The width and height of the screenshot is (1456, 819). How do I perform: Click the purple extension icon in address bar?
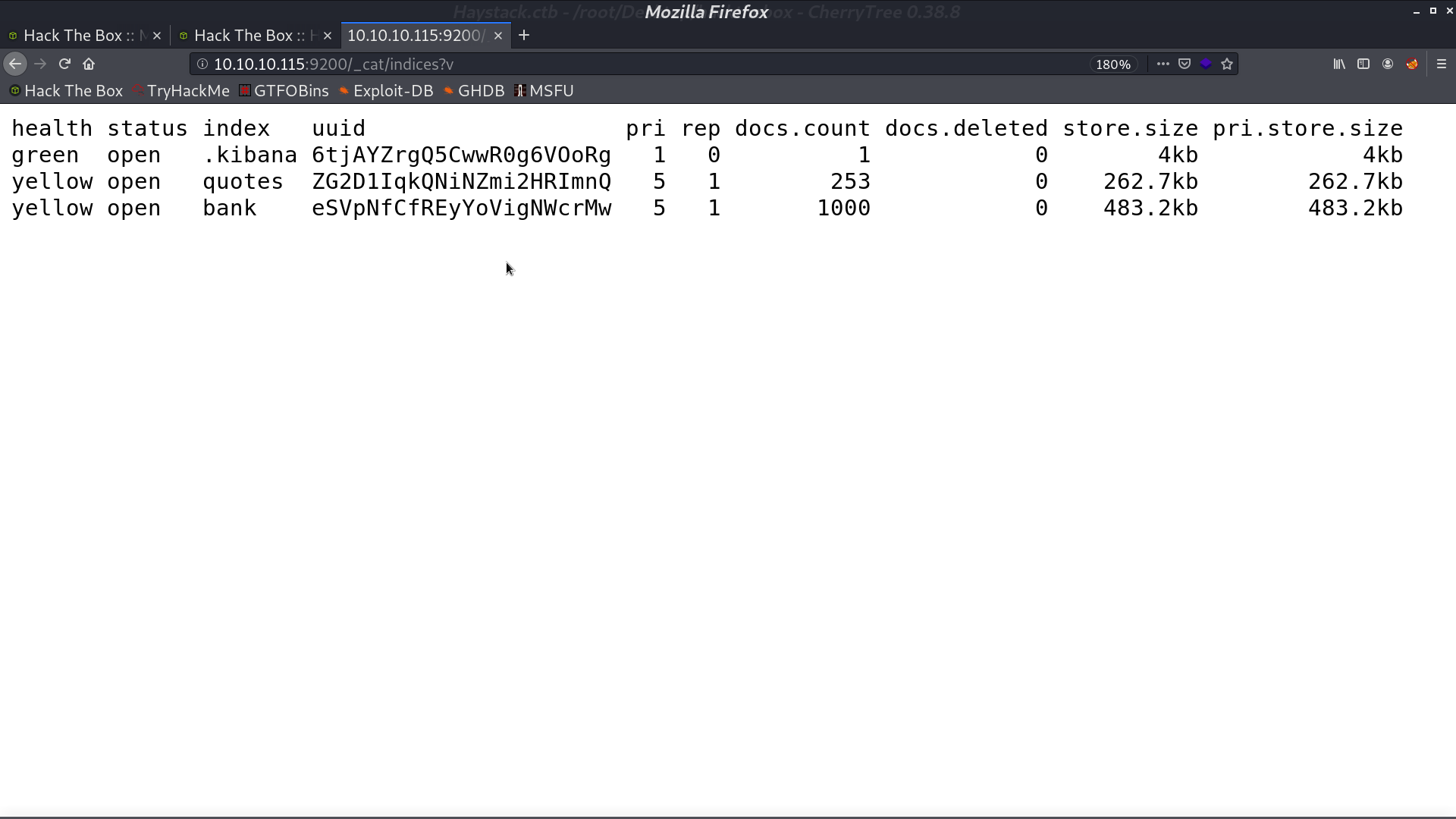1206,64
